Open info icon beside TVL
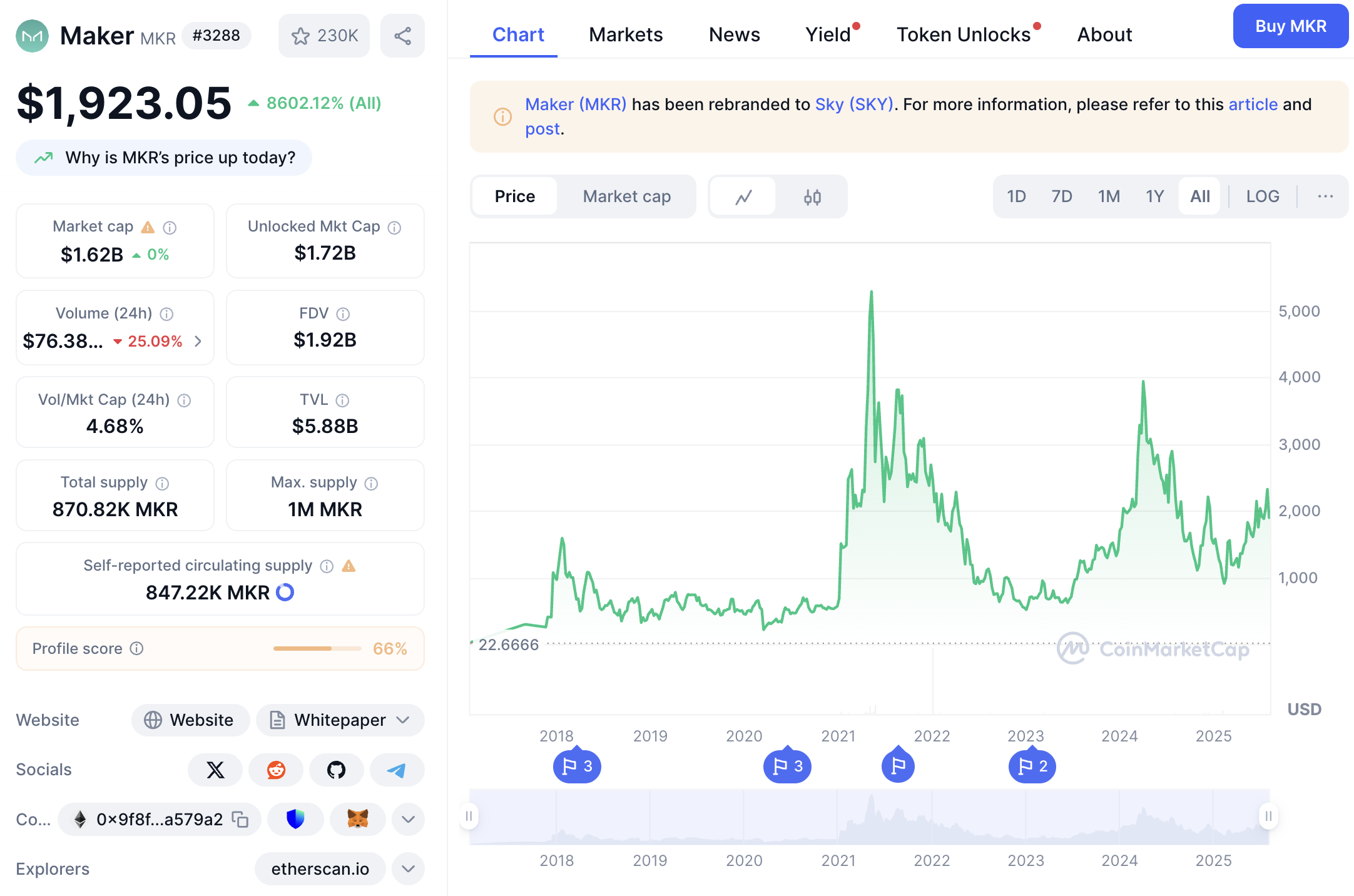1354x896 pixels. pyautogui.click(x=342, y=400)
